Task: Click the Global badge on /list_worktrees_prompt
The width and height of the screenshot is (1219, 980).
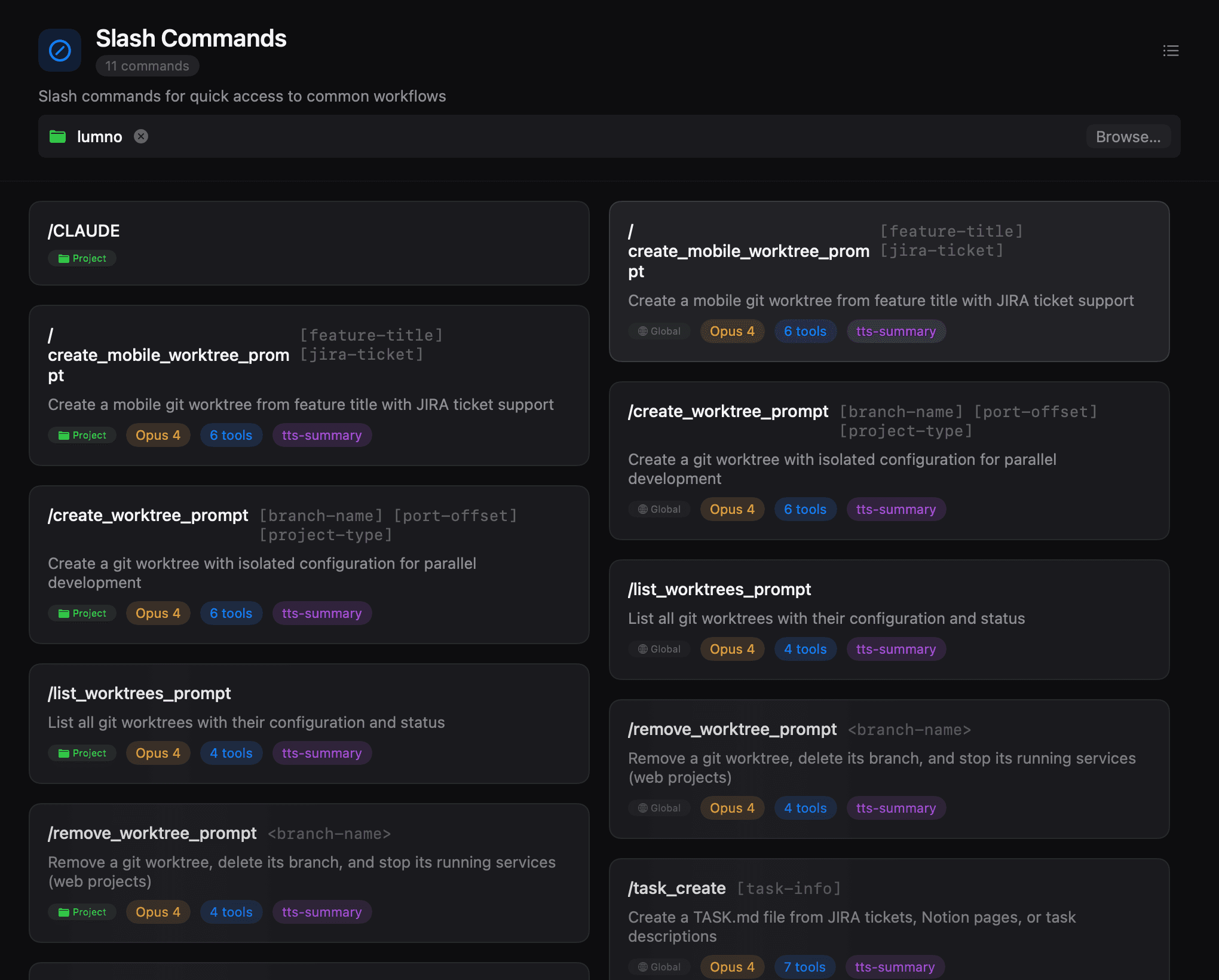Action: pos(659,649)
